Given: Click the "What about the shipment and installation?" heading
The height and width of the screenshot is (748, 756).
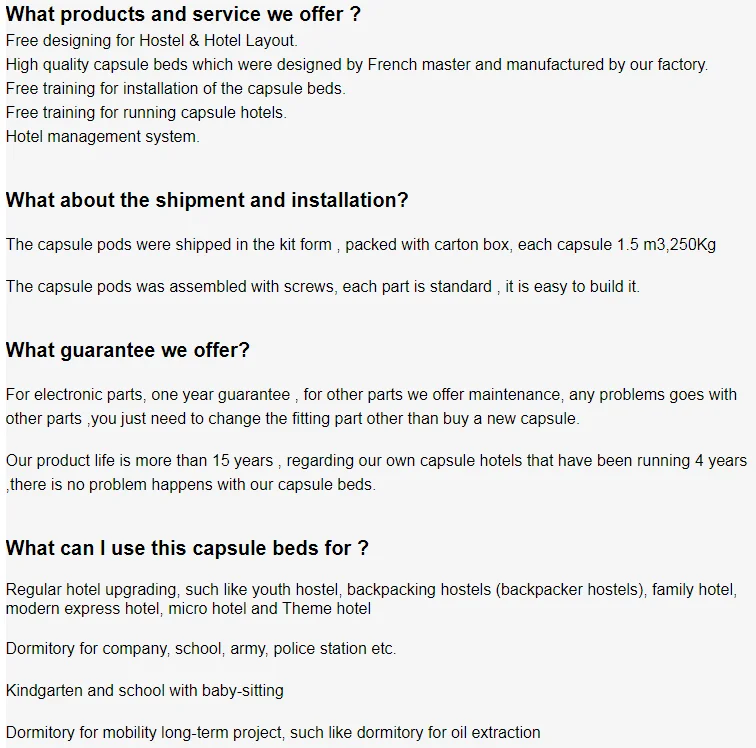Looking at the screenshot, I should (207, 200).
